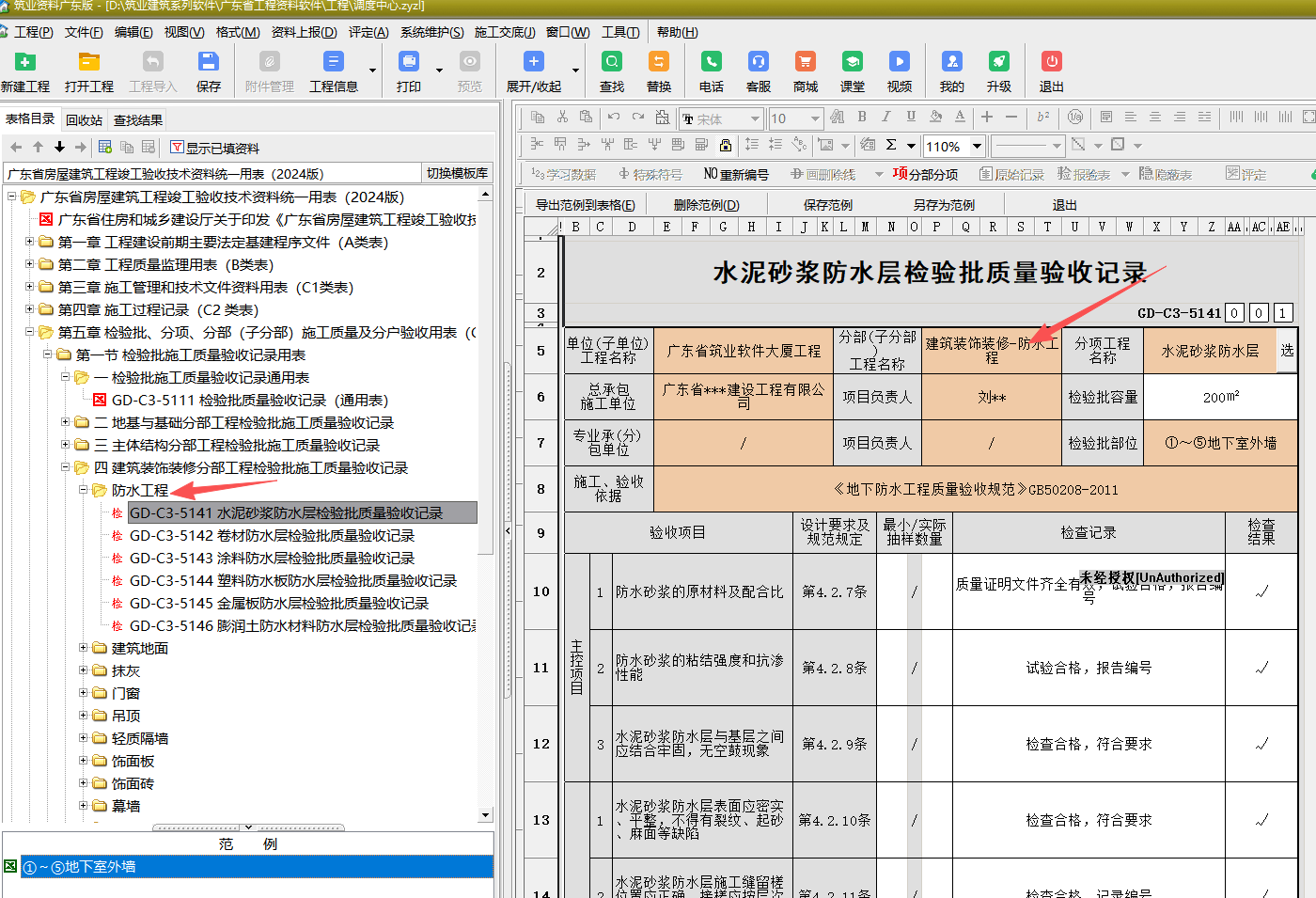Click the tree panel vertical scrollbar down arrow
The height and width of the screenshot is (898, 1316).
point(485,815)
